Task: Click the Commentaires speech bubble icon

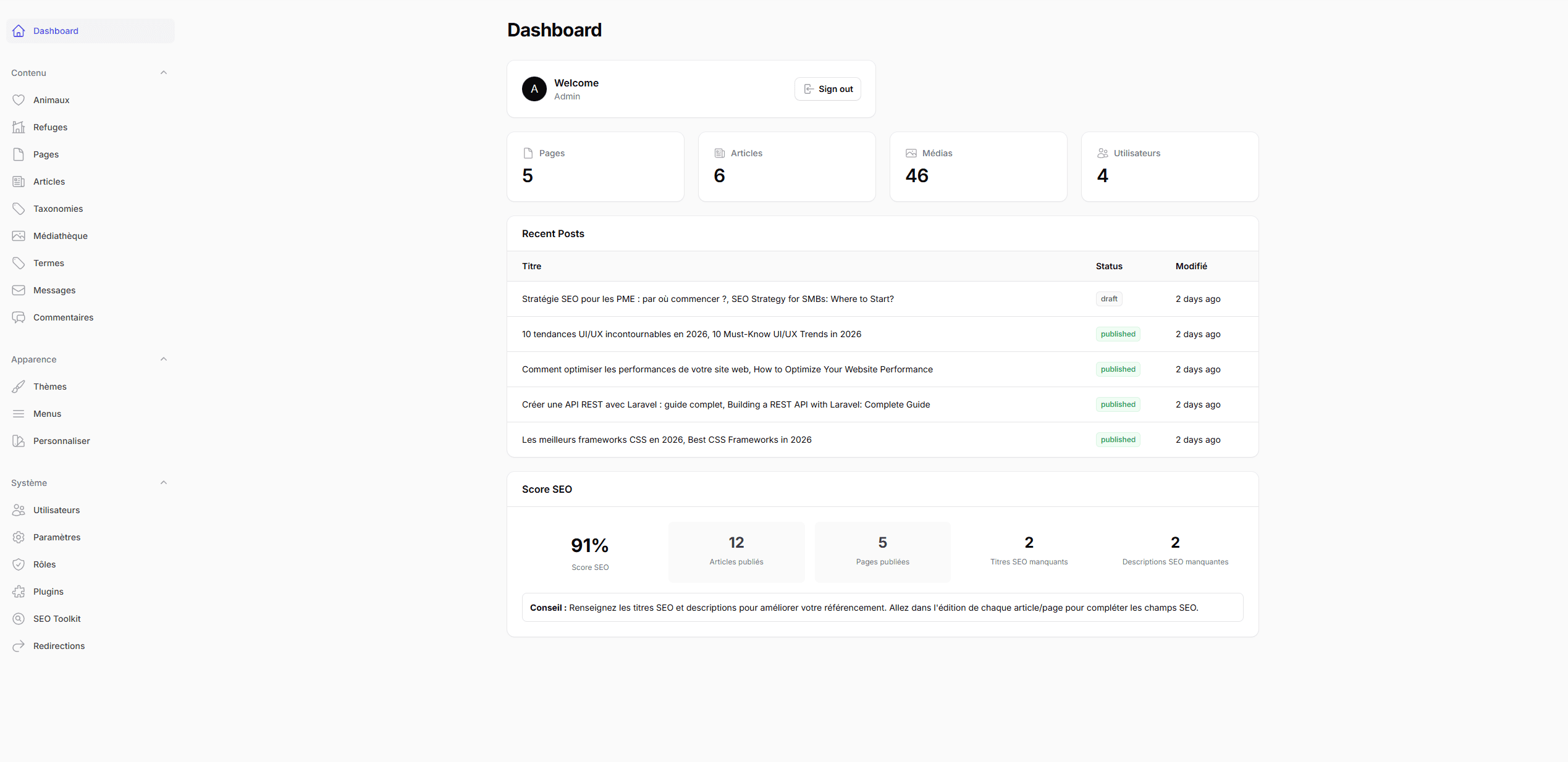Action: [x=19, y=317]
